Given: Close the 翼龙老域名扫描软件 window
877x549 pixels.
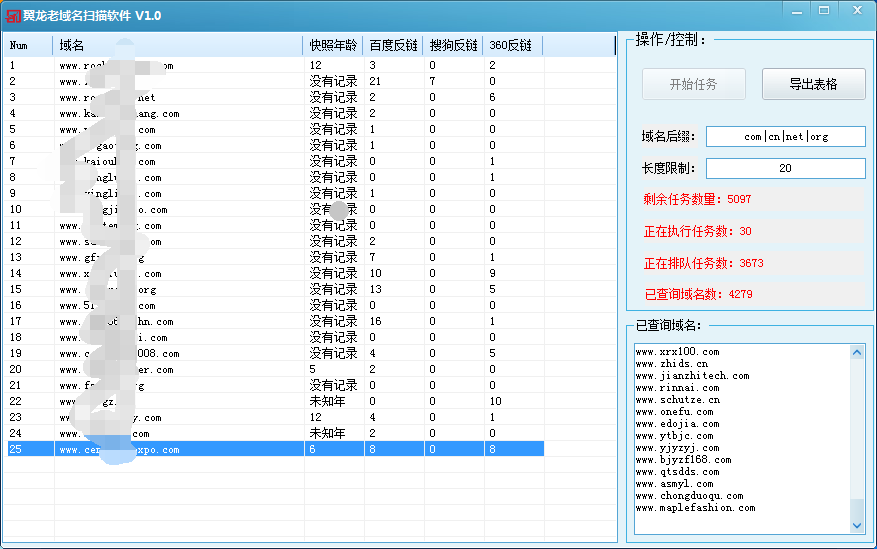Looking at the screenshot, I should (x=857, y=10).
